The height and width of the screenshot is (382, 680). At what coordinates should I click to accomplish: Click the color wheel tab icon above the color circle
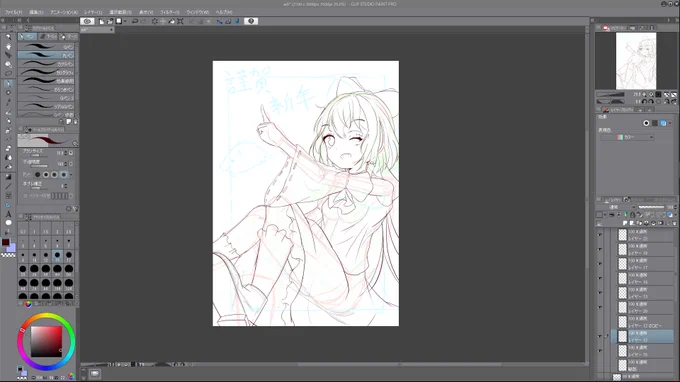coord(28,304)
